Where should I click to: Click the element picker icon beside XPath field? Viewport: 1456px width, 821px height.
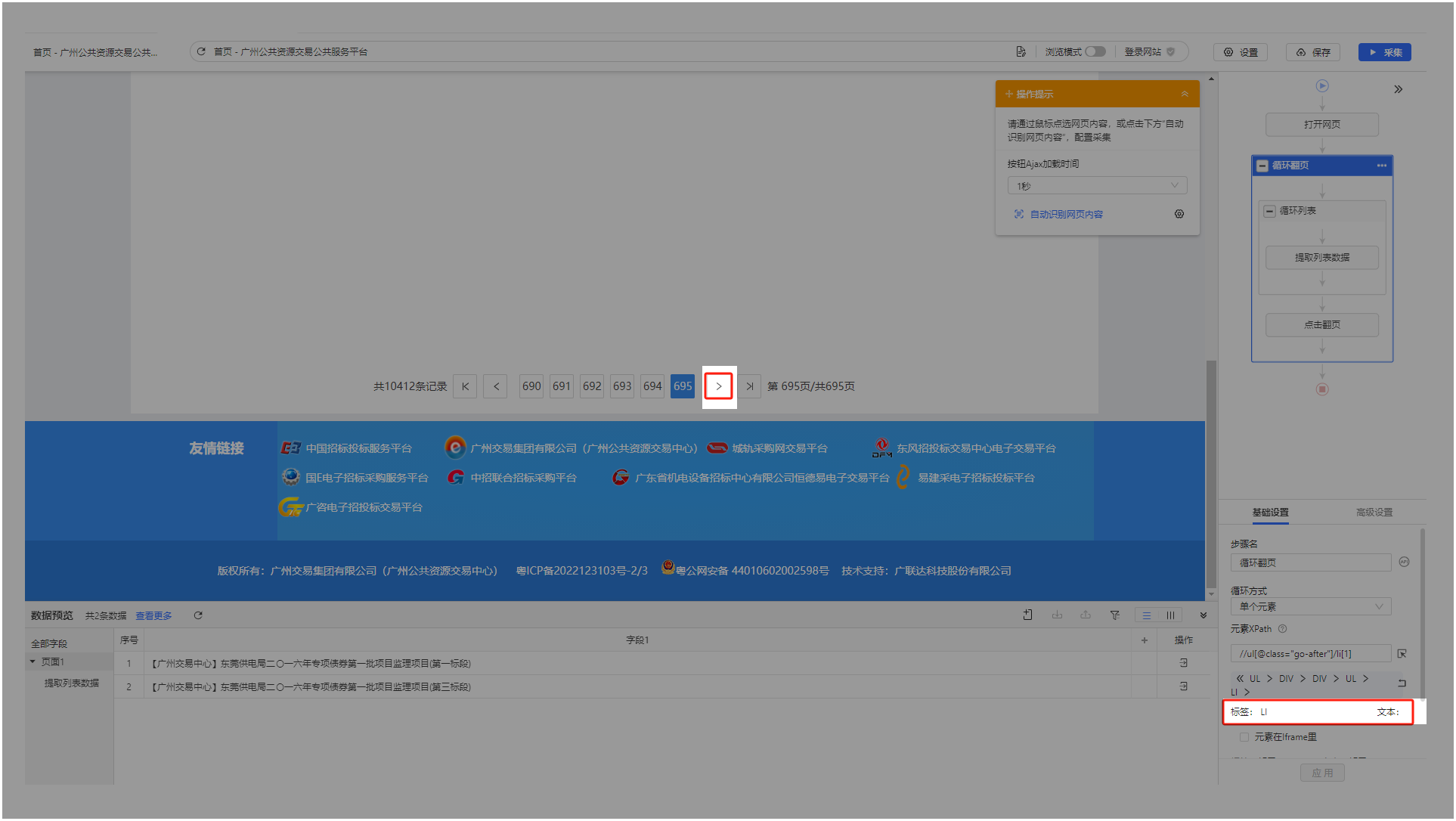point(1402,654)
